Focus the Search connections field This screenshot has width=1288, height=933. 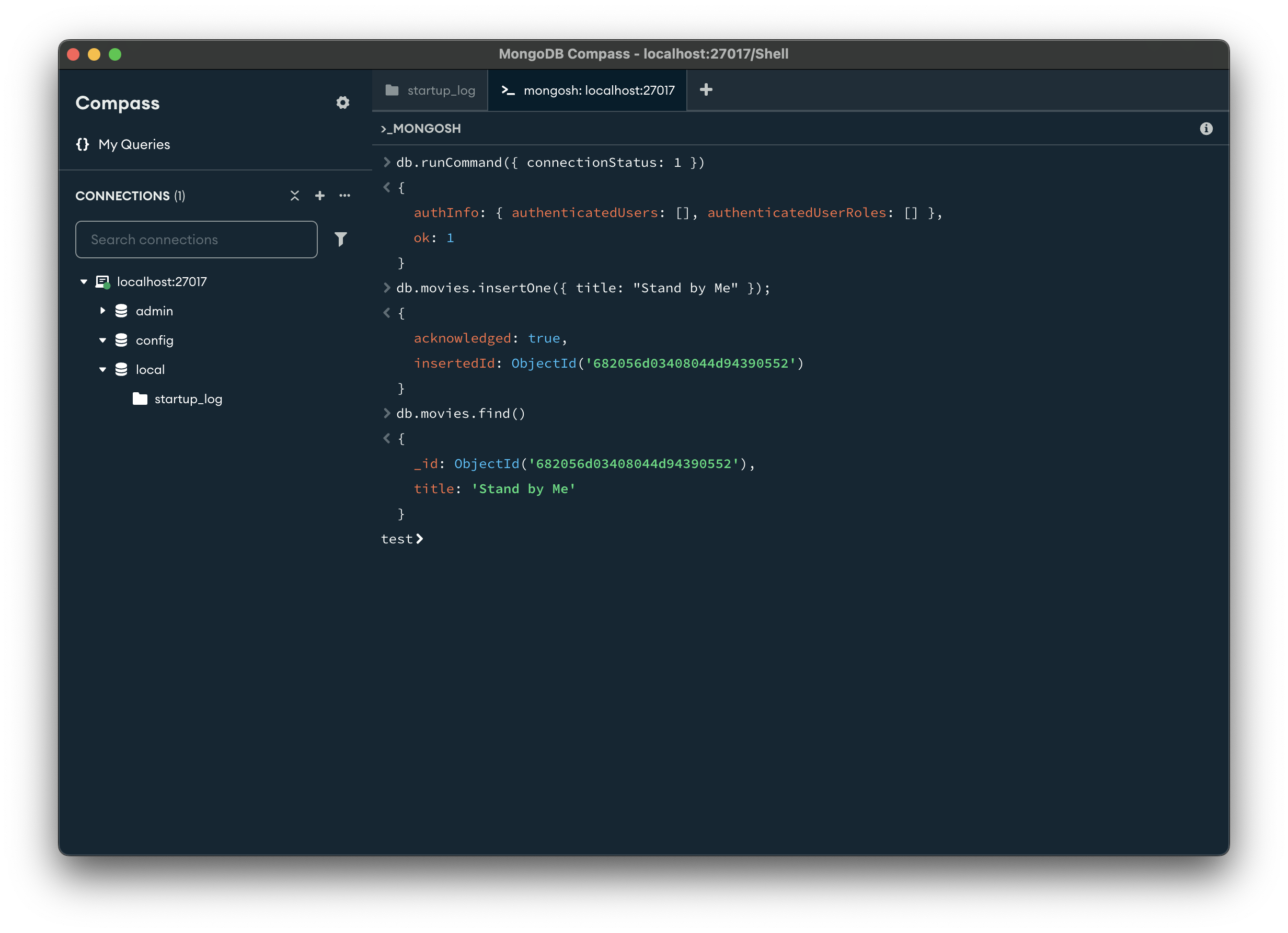point(197,239)
